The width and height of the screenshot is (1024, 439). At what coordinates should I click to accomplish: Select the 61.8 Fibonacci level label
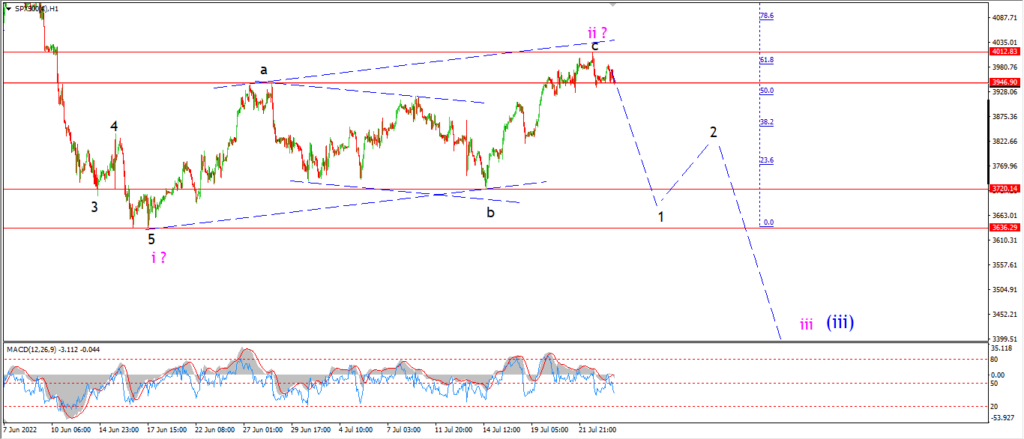click(x=767, y=60)
